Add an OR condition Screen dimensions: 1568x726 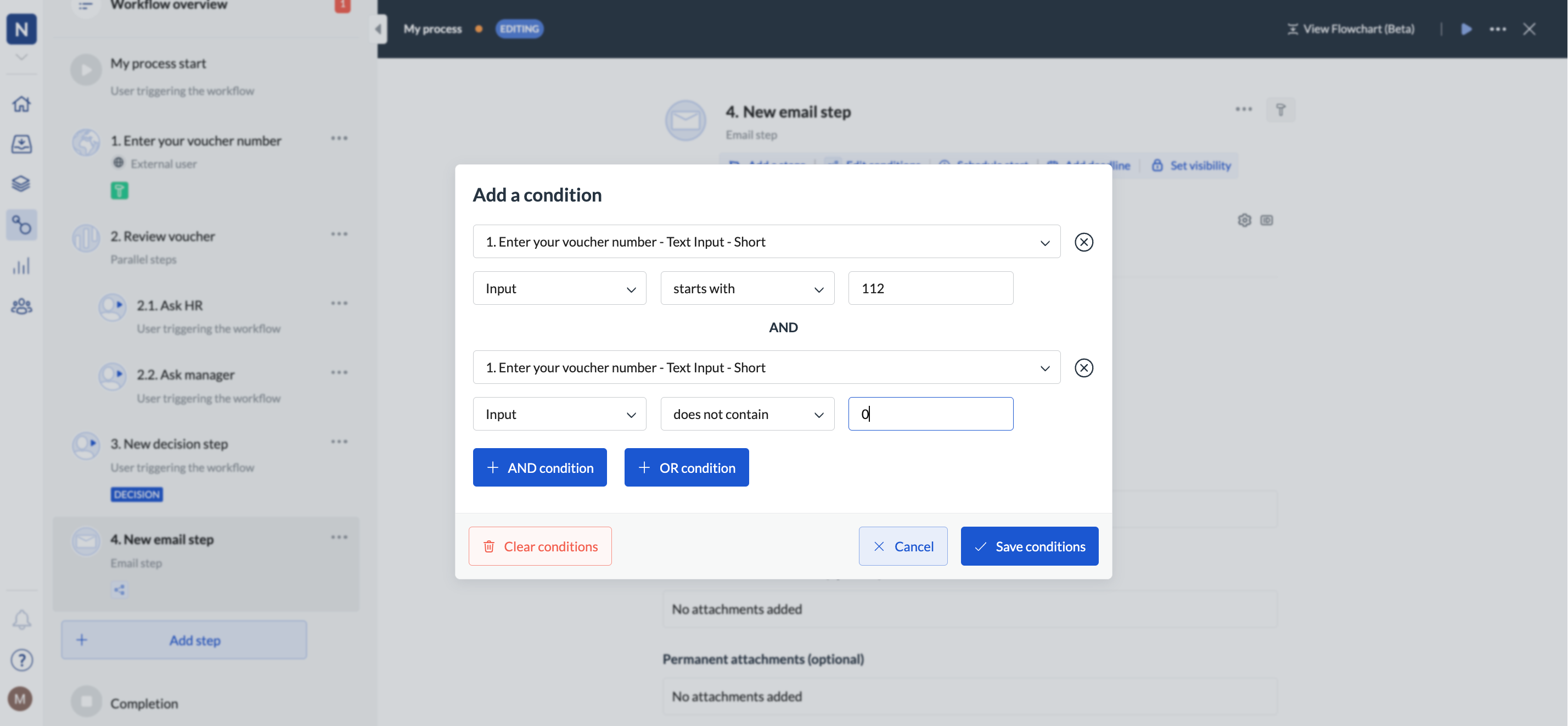pyautogui.click(x=686, y=468)
